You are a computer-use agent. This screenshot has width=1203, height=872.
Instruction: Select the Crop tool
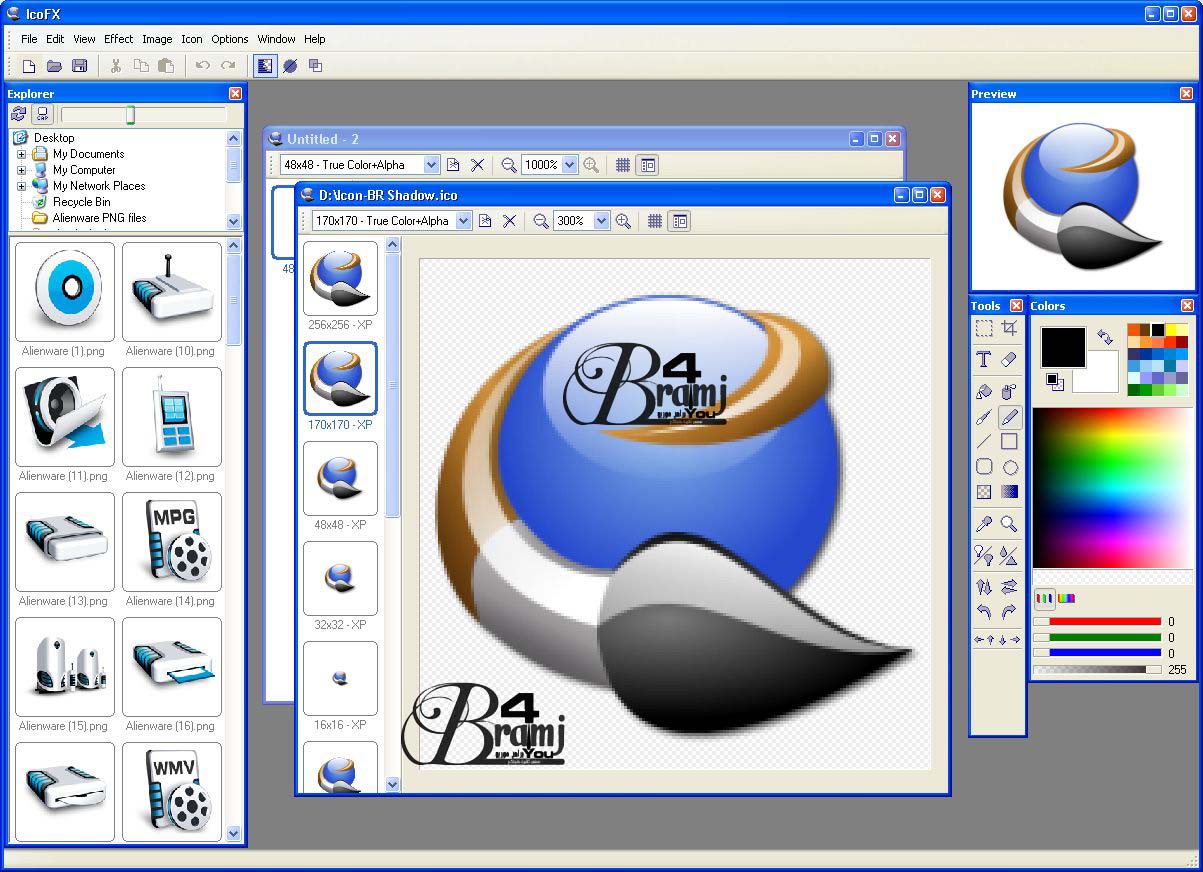click(1009, 329)
